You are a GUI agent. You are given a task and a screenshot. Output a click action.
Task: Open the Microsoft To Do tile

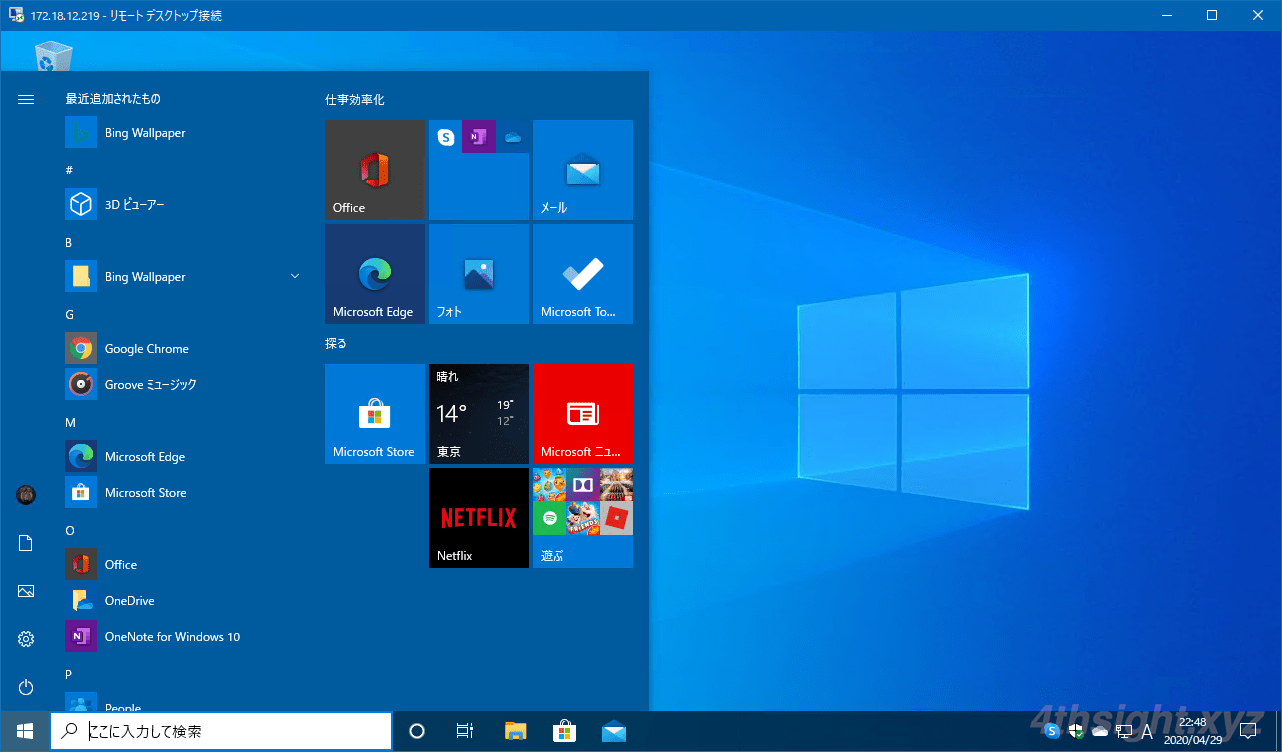coord(583,274)
